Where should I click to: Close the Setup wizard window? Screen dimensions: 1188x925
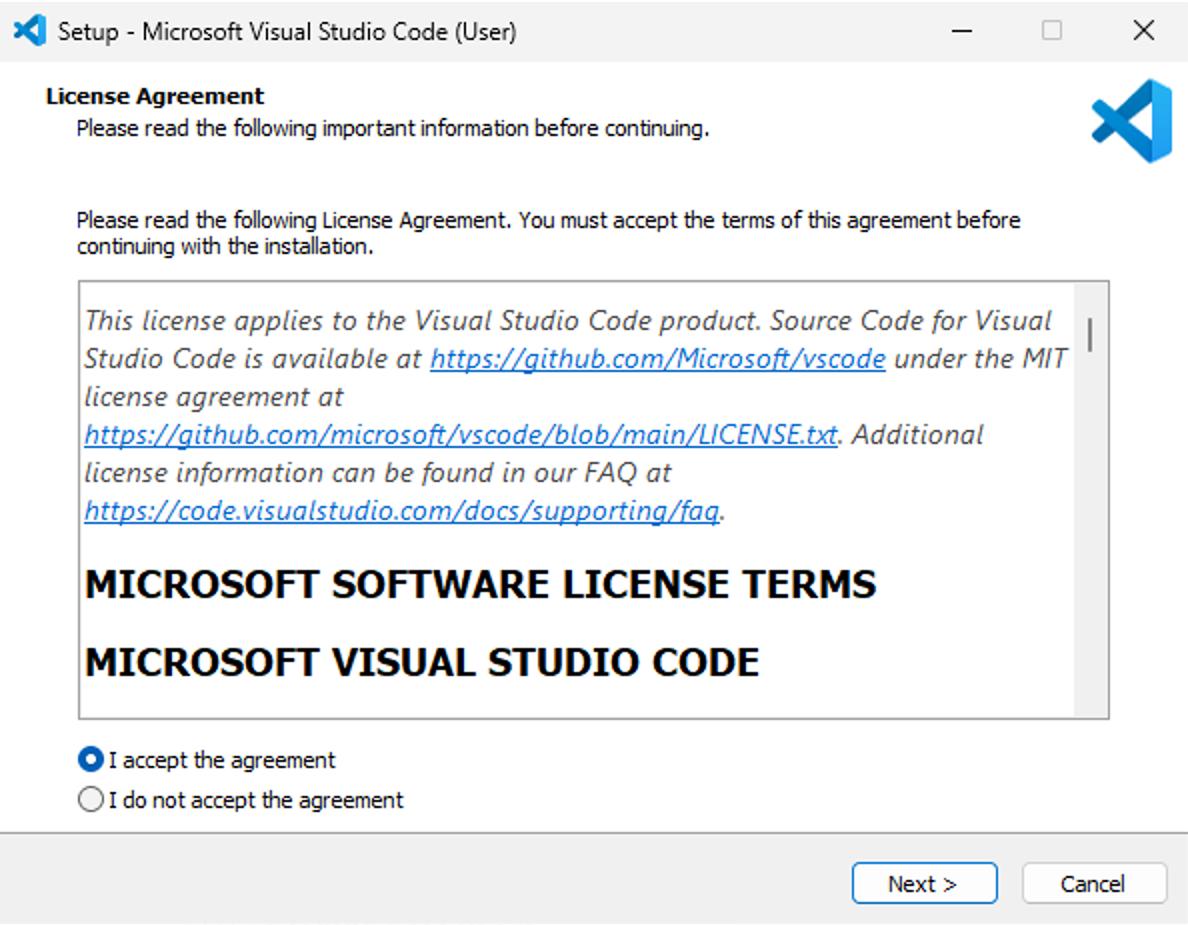coord(1144,31)
